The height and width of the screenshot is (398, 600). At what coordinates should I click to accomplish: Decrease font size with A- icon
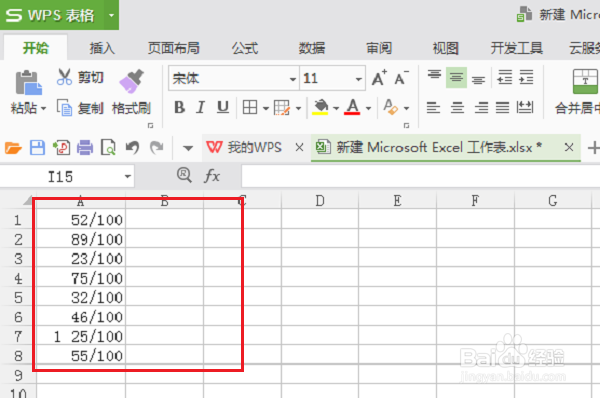tap(401, 78)
